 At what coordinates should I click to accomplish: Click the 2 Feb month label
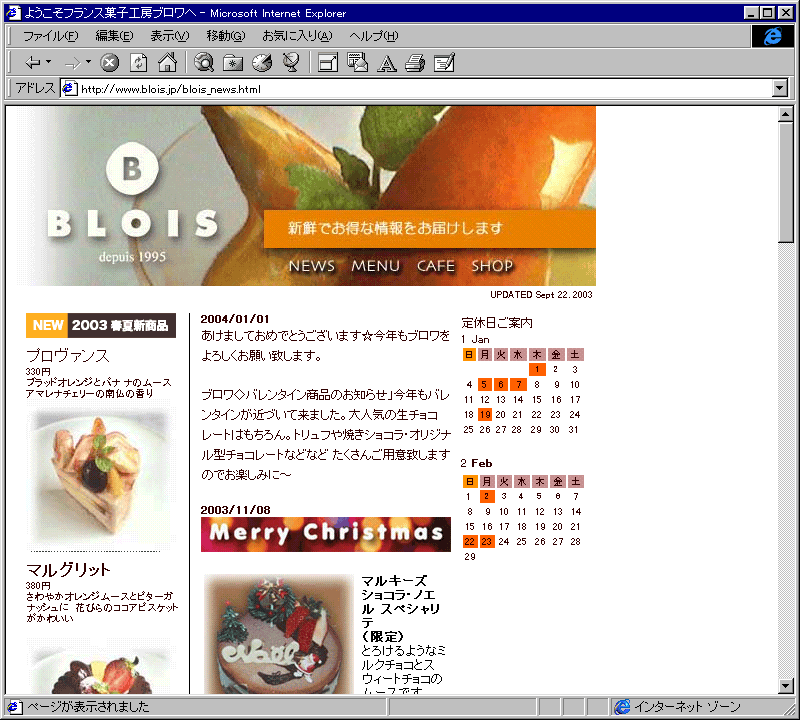click(x=476, y=463)
